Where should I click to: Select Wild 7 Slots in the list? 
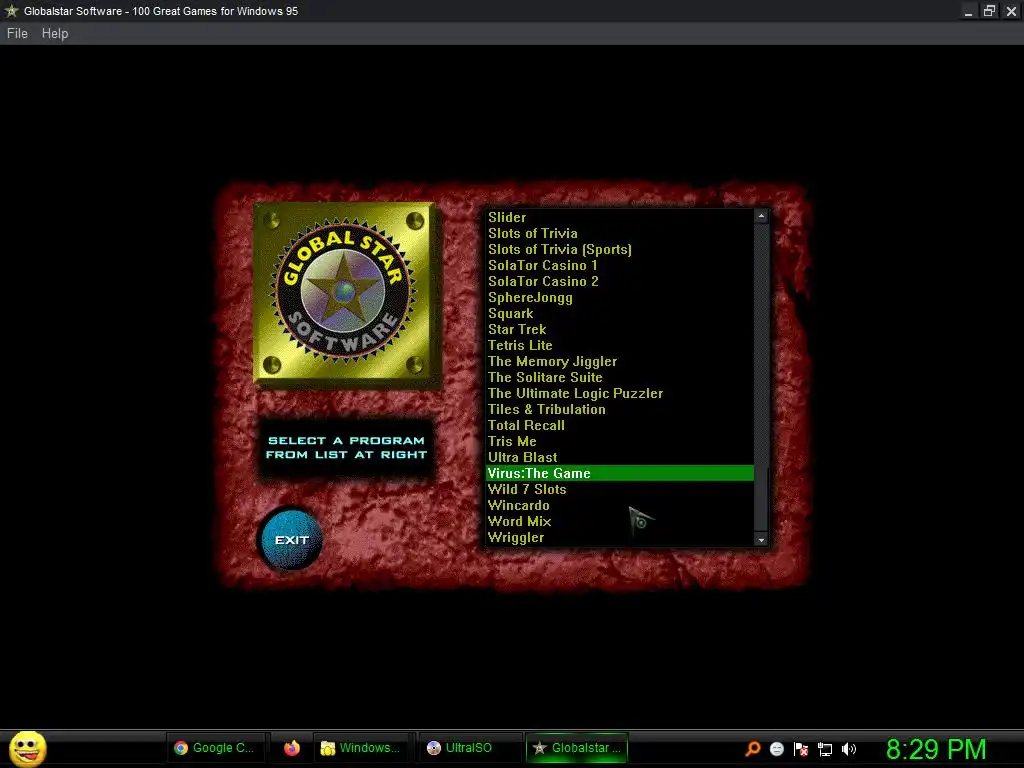620,489
